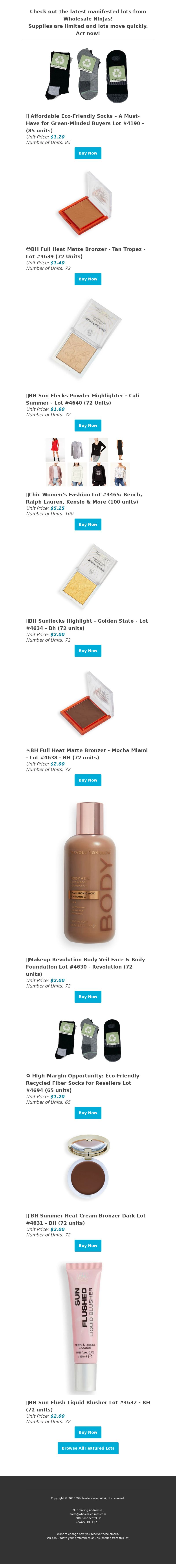Buy the Eco-Friendly Socks Lot #4190

[x=88, y=153]
